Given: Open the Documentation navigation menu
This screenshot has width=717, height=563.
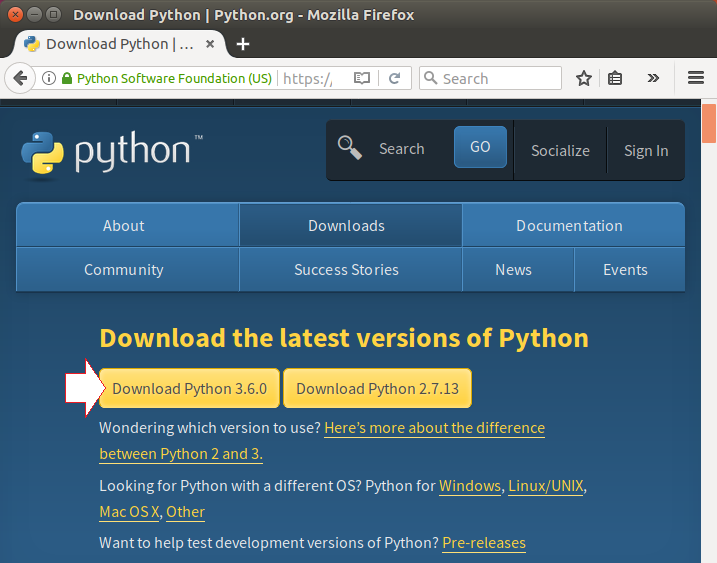Looking at the screenshot, I should (573, 225).
